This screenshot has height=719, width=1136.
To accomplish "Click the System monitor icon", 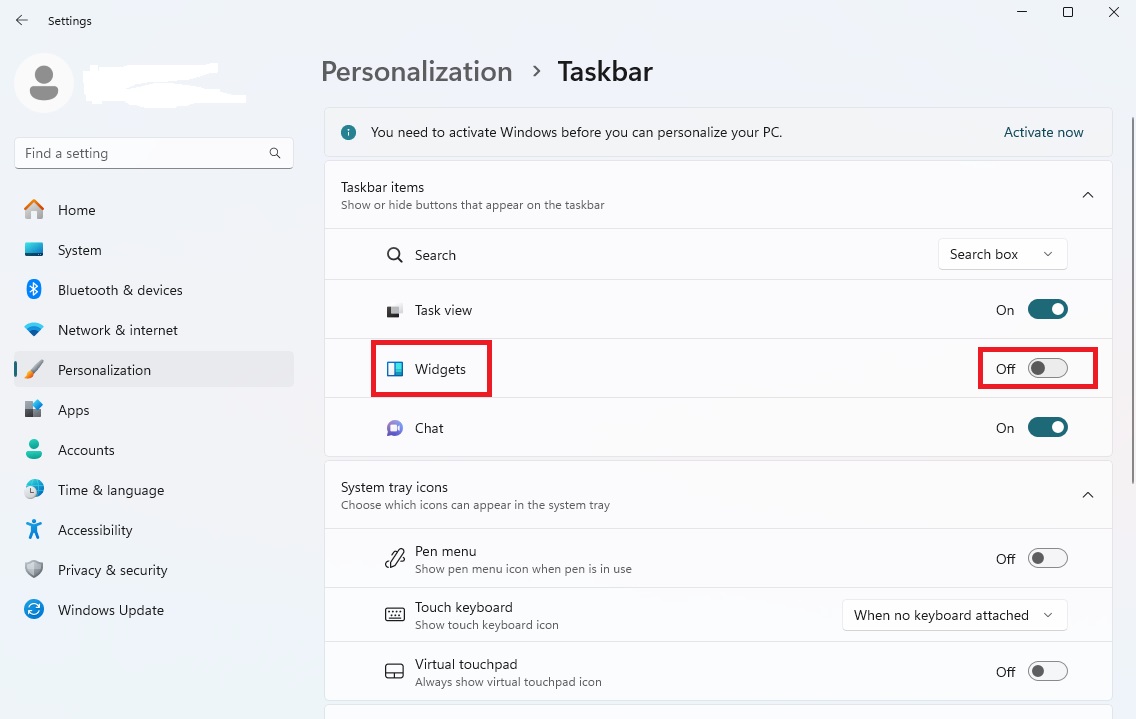I will pos(34,249).
